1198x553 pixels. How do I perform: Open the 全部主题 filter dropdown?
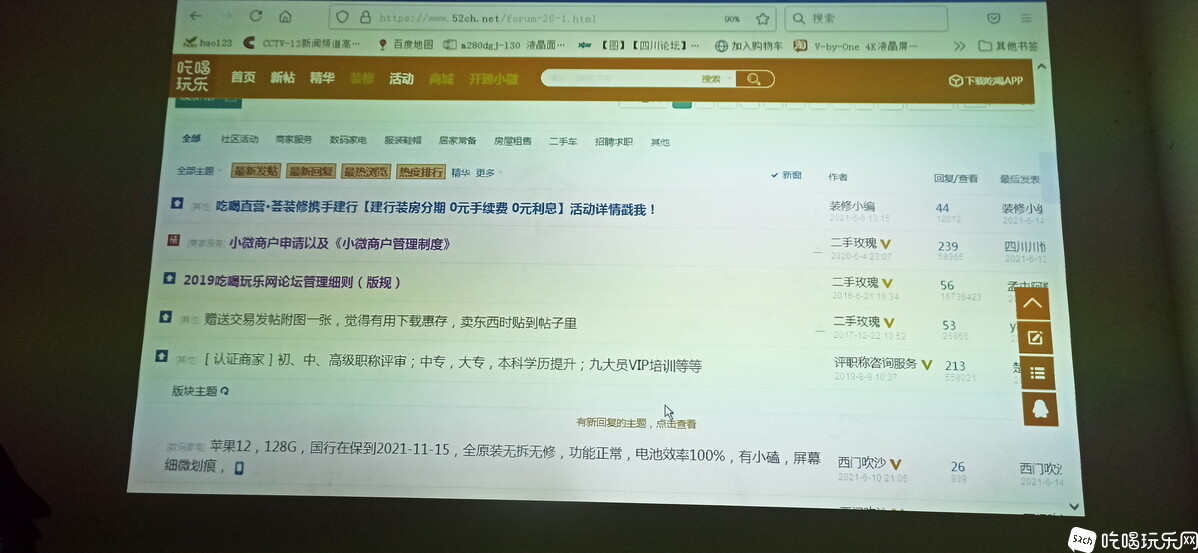point(199,171)
